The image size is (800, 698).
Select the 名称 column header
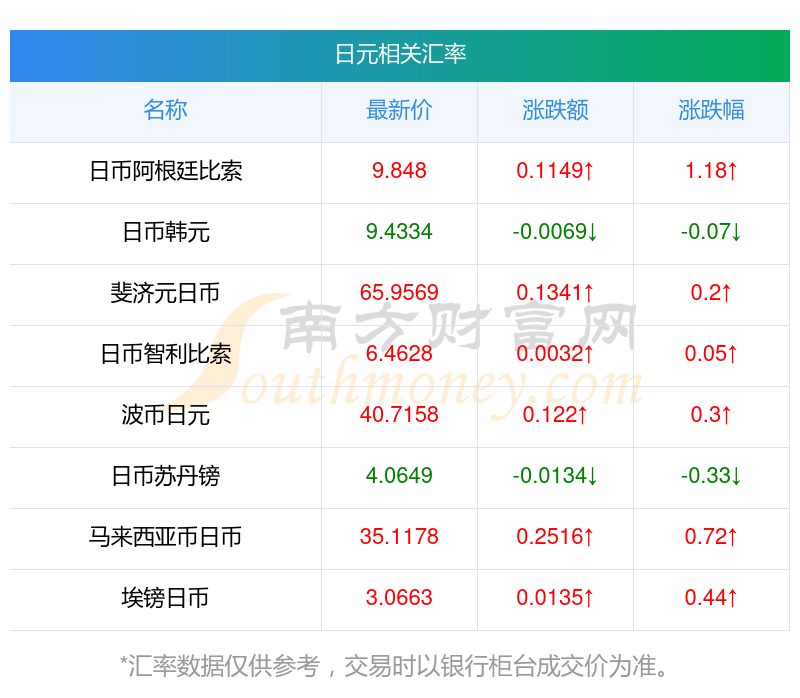[x=165, y=110]
